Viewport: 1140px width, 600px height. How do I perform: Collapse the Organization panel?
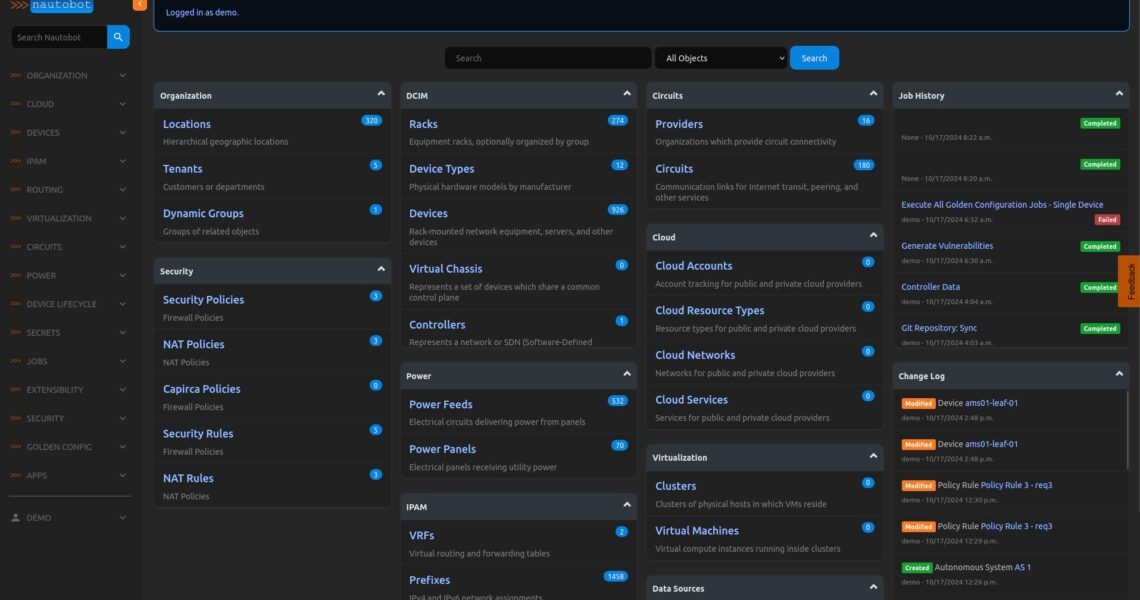[381, 94]
